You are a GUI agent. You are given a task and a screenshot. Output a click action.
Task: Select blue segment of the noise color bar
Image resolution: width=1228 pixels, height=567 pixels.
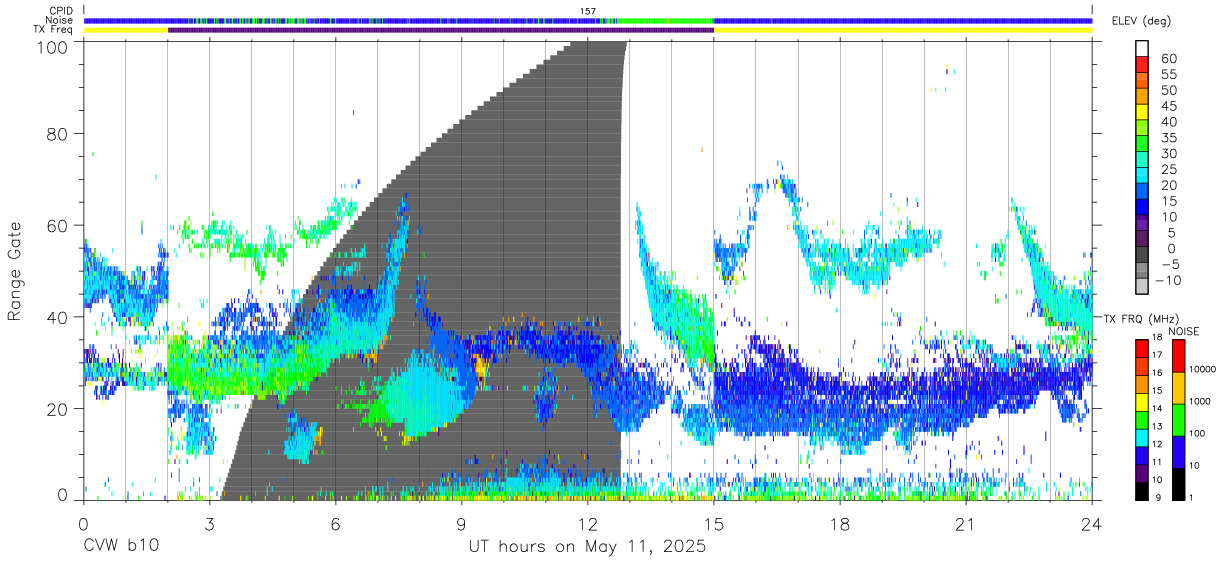[x=1179, y=451]
